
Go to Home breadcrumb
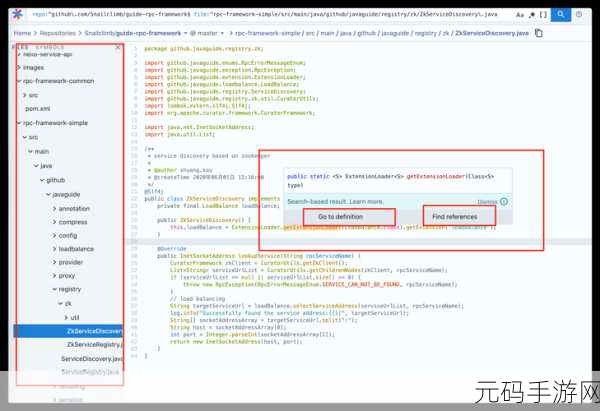[x=22, y=33]
